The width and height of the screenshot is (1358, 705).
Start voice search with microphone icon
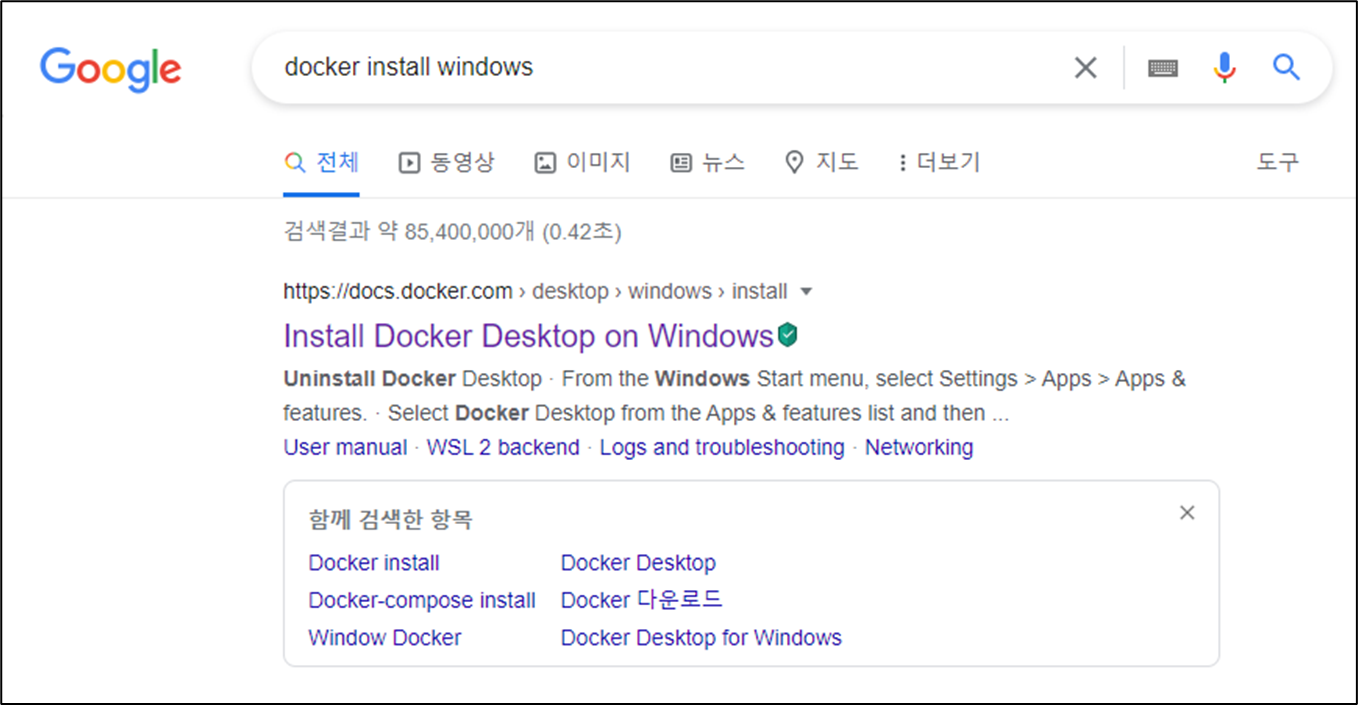pyautogui.click(x=1224, y=68)
